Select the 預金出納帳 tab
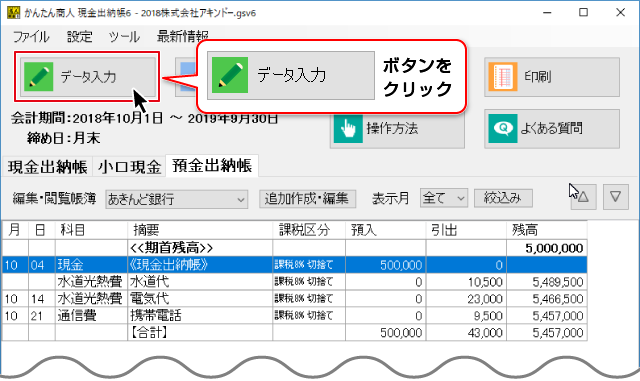The width and height of the screenshot is (640, 381). tap(212, 166)
